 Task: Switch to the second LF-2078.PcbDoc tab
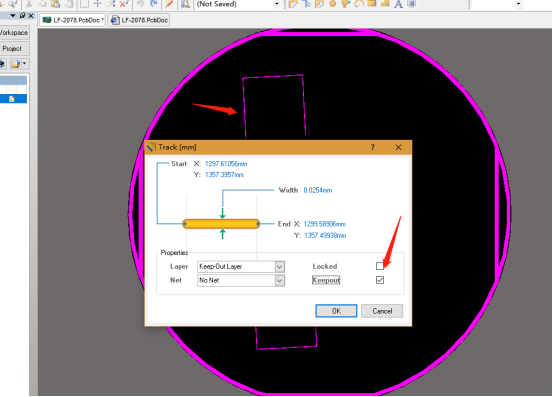139,20
